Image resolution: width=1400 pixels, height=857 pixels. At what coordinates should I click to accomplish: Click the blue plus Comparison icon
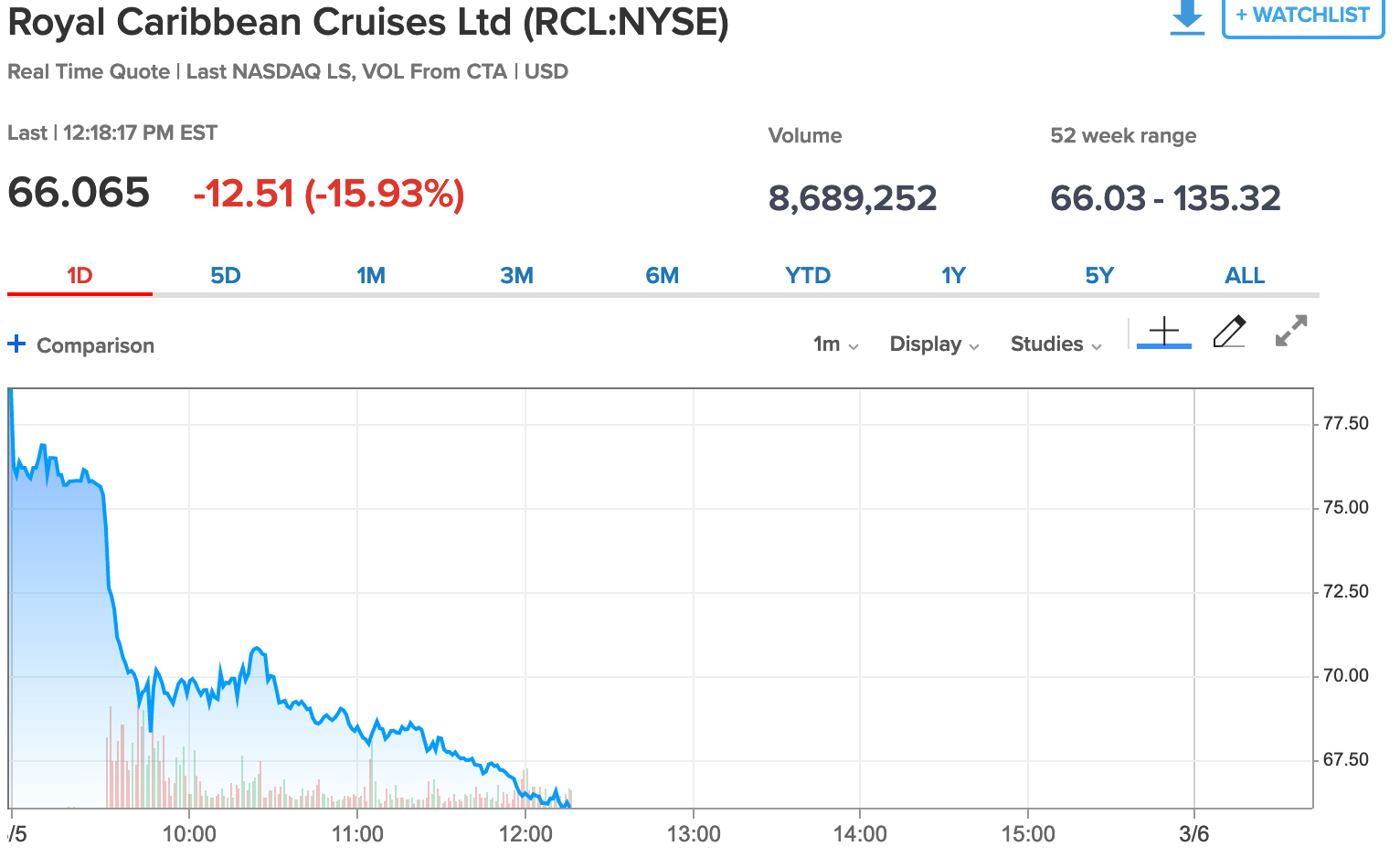[x=16, y=344]
